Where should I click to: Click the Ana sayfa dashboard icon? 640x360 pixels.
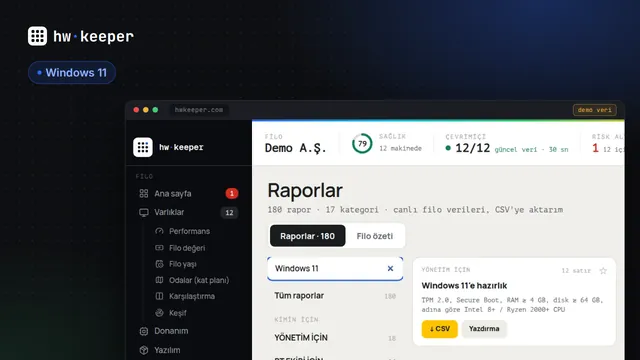(144, 193)
